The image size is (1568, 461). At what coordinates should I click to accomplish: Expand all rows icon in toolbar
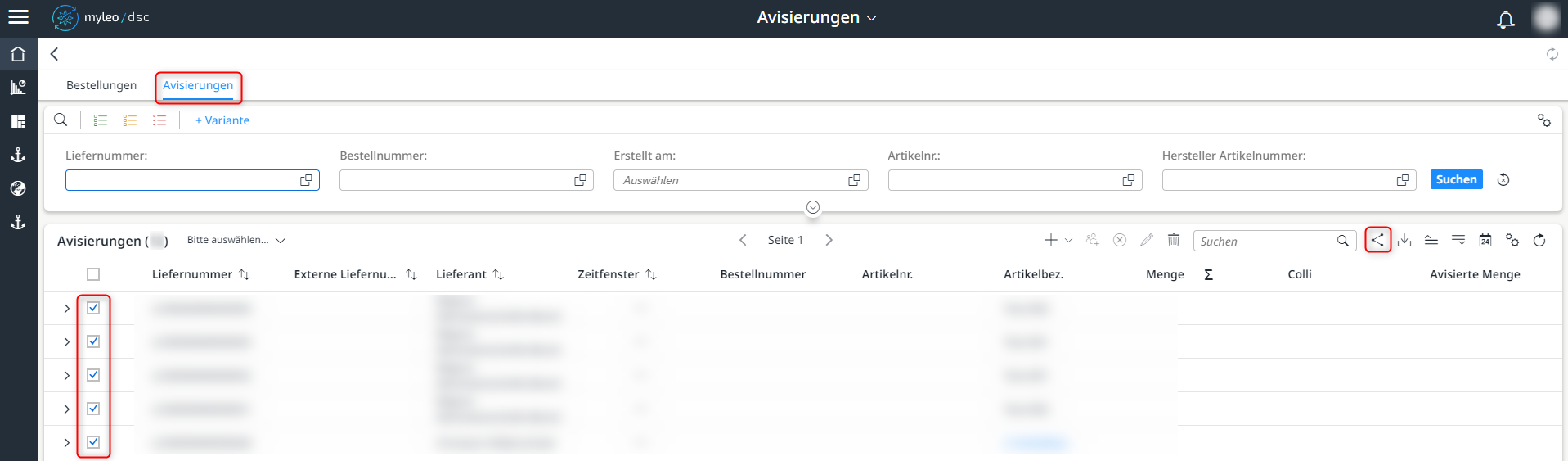click(x=1458, y=240)
